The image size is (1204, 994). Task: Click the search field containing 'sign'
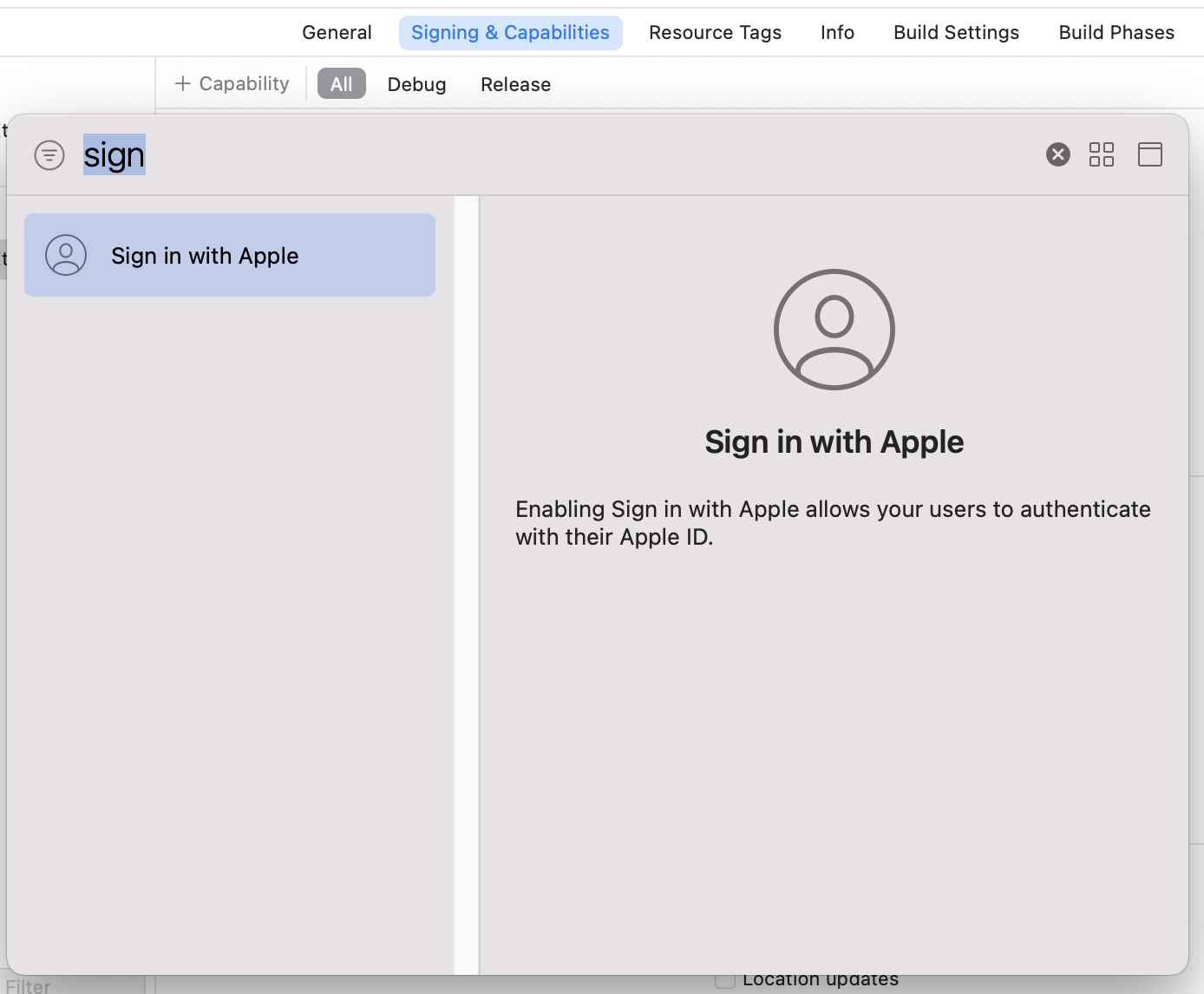[x=555, y=155]
